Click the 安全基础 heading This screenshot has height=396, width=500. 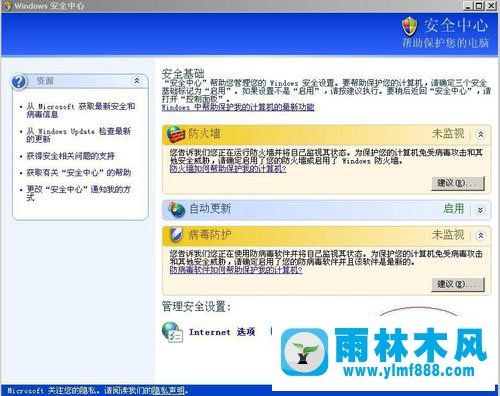[x=183, y=74]
